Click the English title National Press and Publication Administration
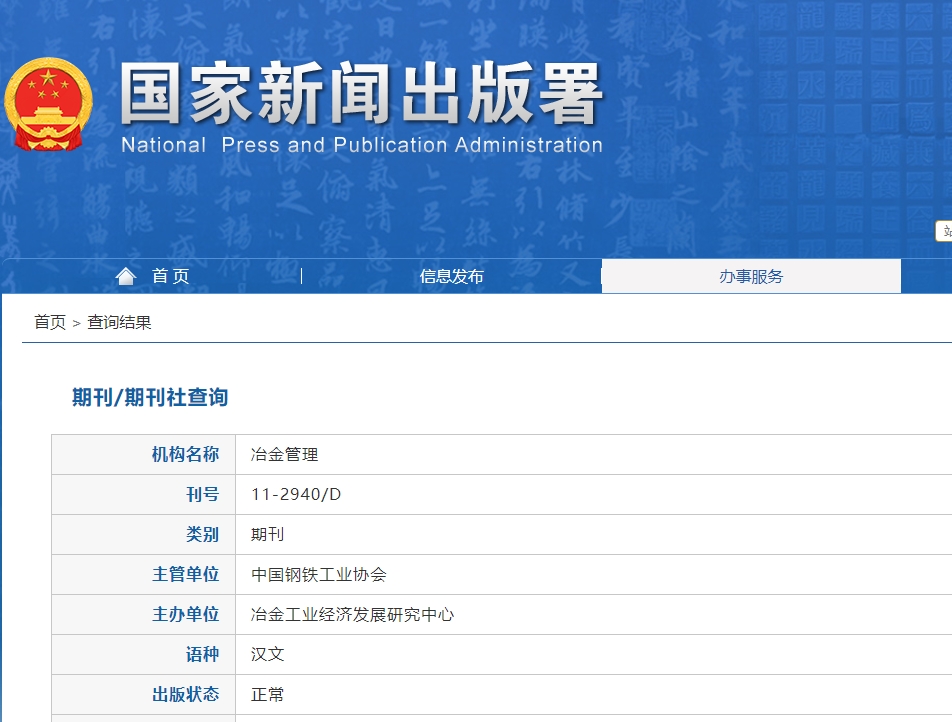 click(x=362, y=145)
